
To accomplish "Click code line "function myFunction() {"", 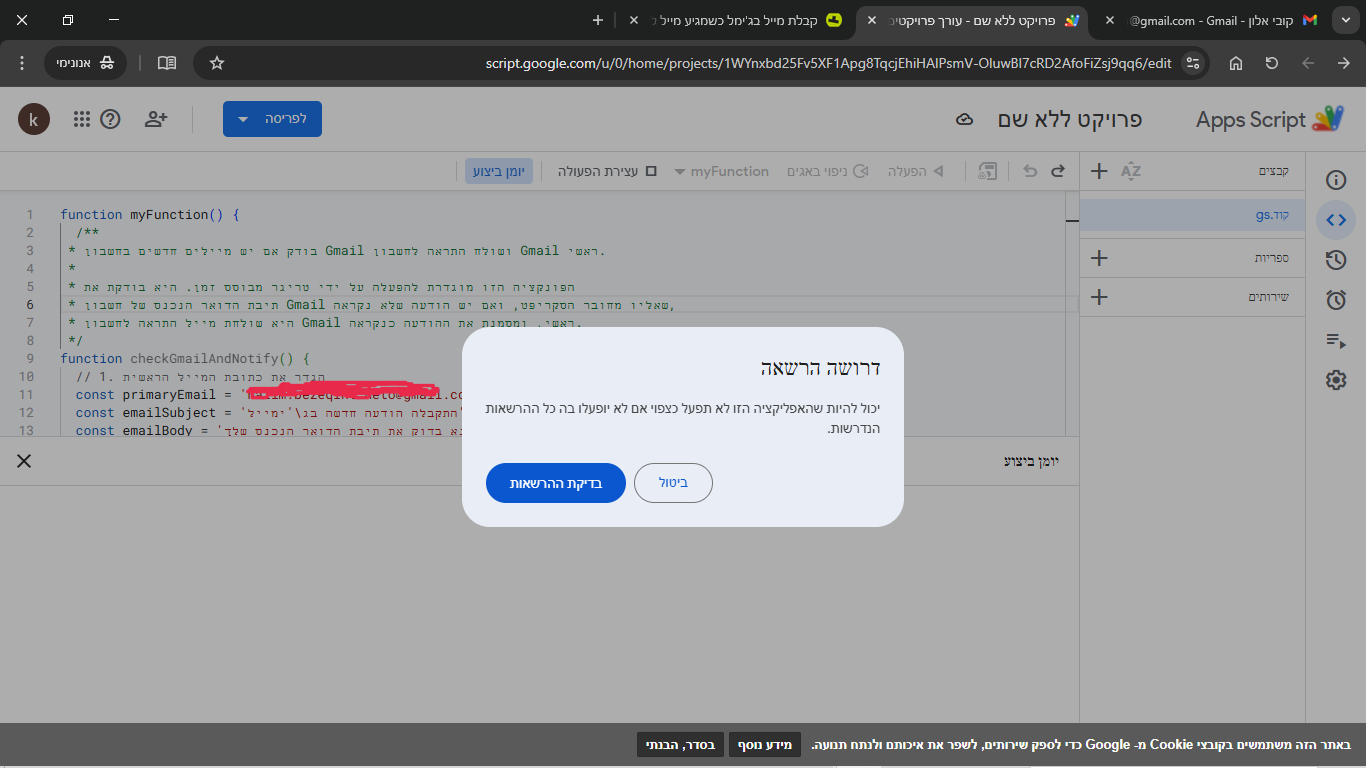I will pos(150,214).
